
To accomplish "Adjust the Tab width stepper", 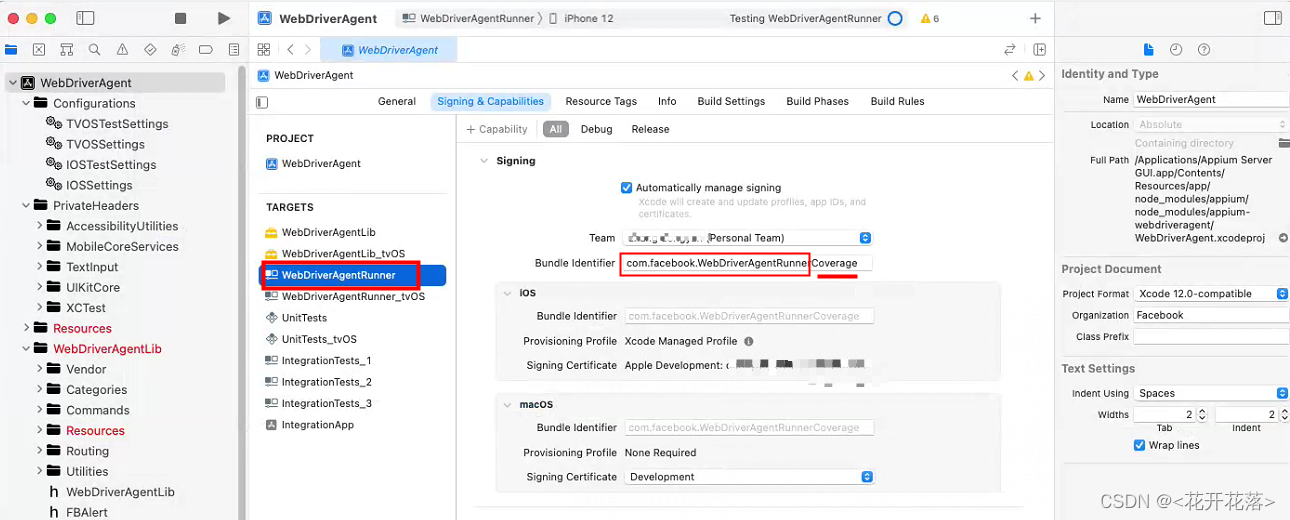I will 1202,414.
